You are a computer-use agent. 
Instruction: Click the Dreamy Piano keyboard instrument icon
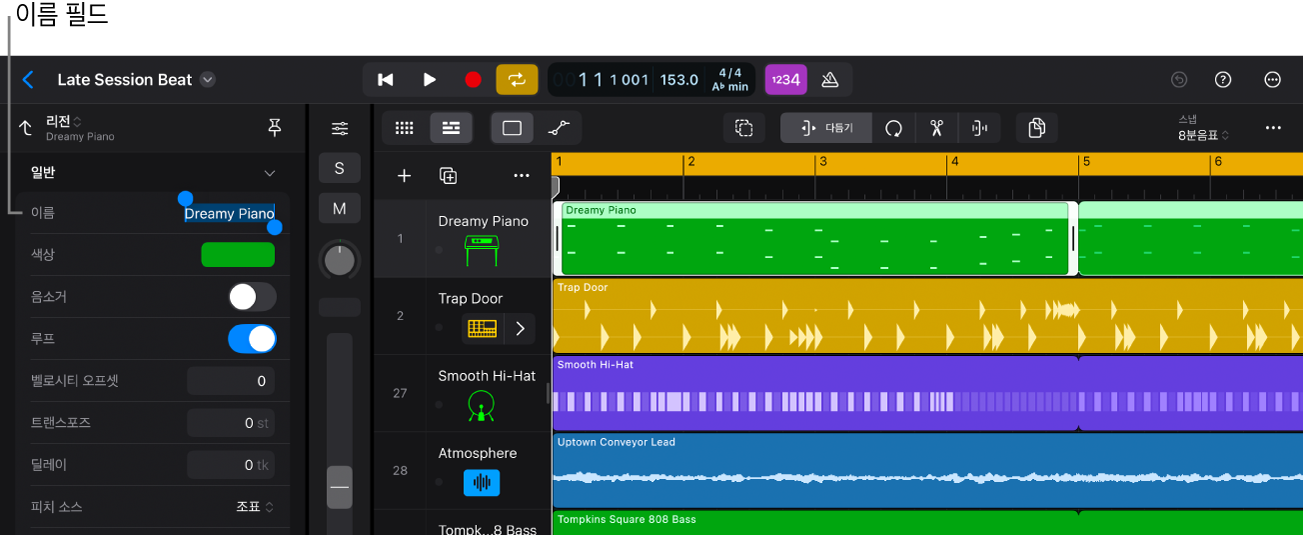pos(481,250)
